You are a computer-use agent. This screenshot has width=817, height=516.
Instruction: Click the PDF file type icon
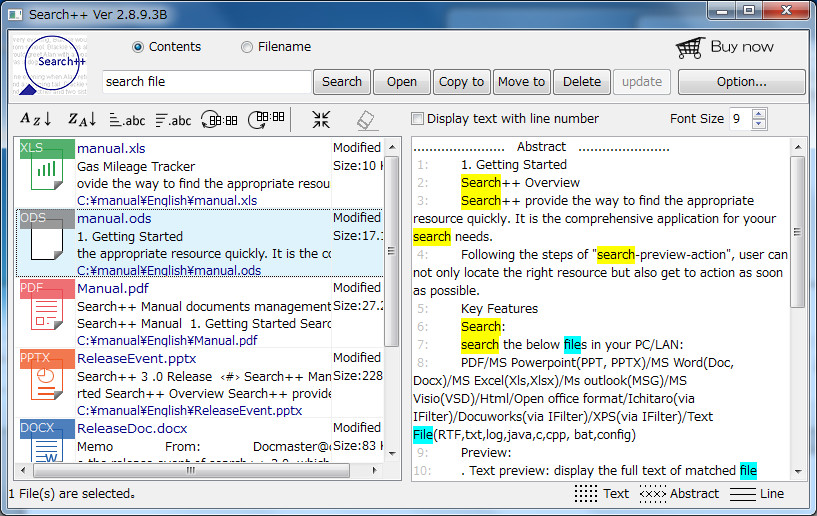(x=46, y=305)
